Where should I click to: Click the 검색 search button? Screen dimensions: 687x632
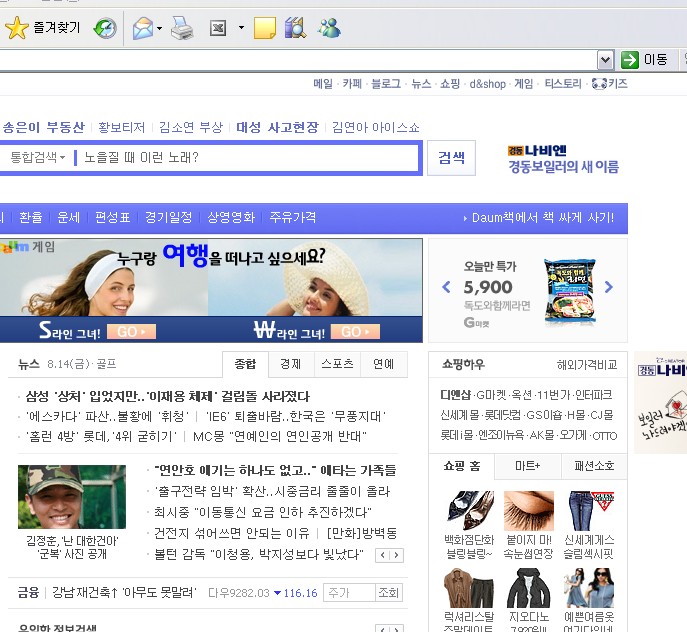pyautogui.click(x=451, y=158)
